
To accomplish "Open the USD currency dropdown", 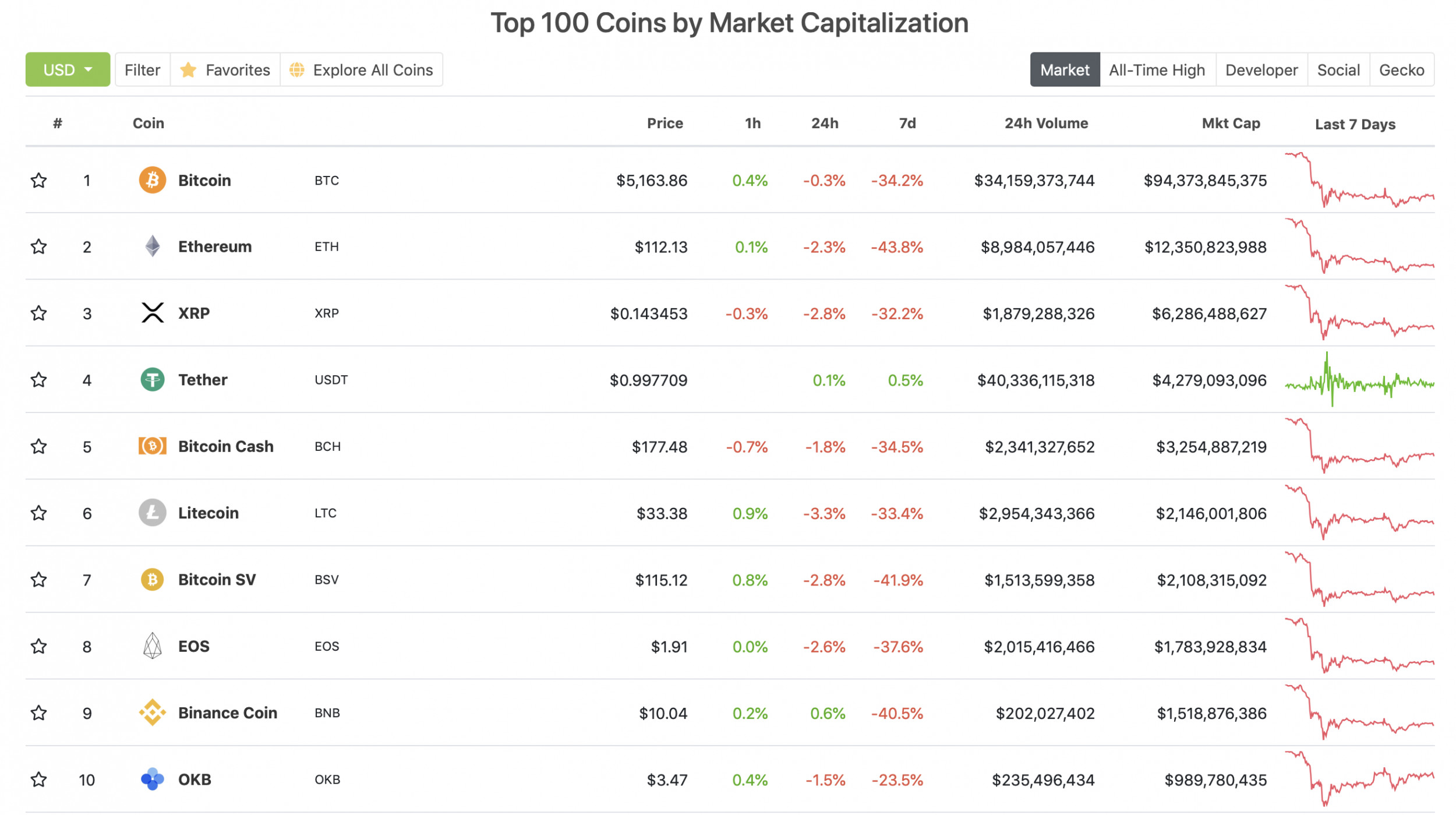I will coord(68,70).
